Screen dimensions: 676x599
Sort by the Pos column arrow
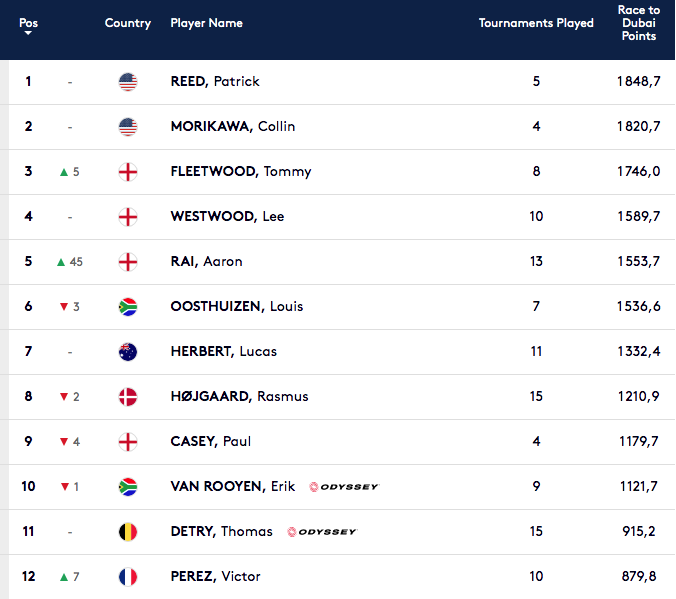(28, 33)
